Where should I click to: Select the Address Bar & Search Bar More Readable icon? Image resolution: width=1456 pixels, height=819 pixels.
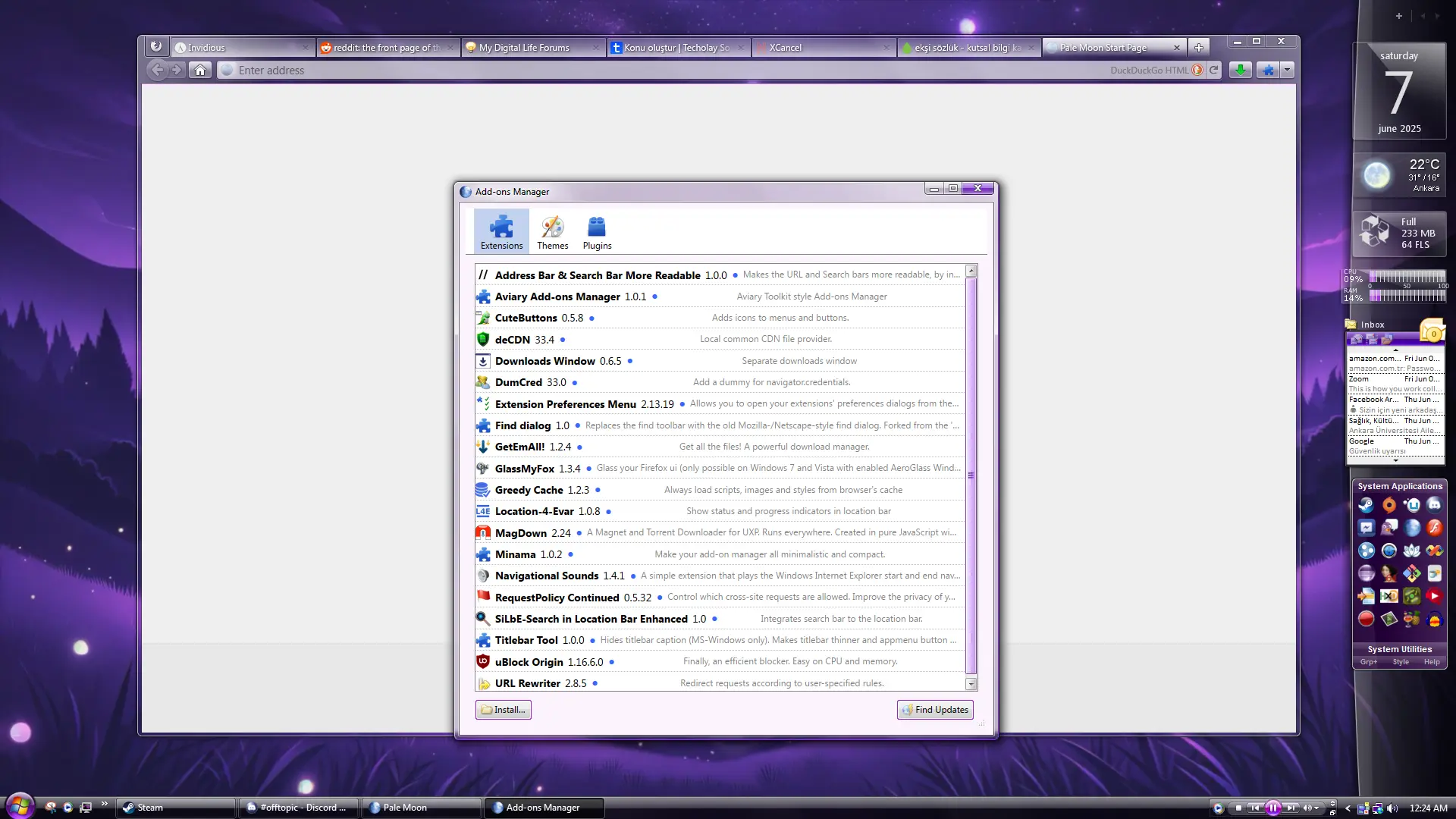pos(483,275)
